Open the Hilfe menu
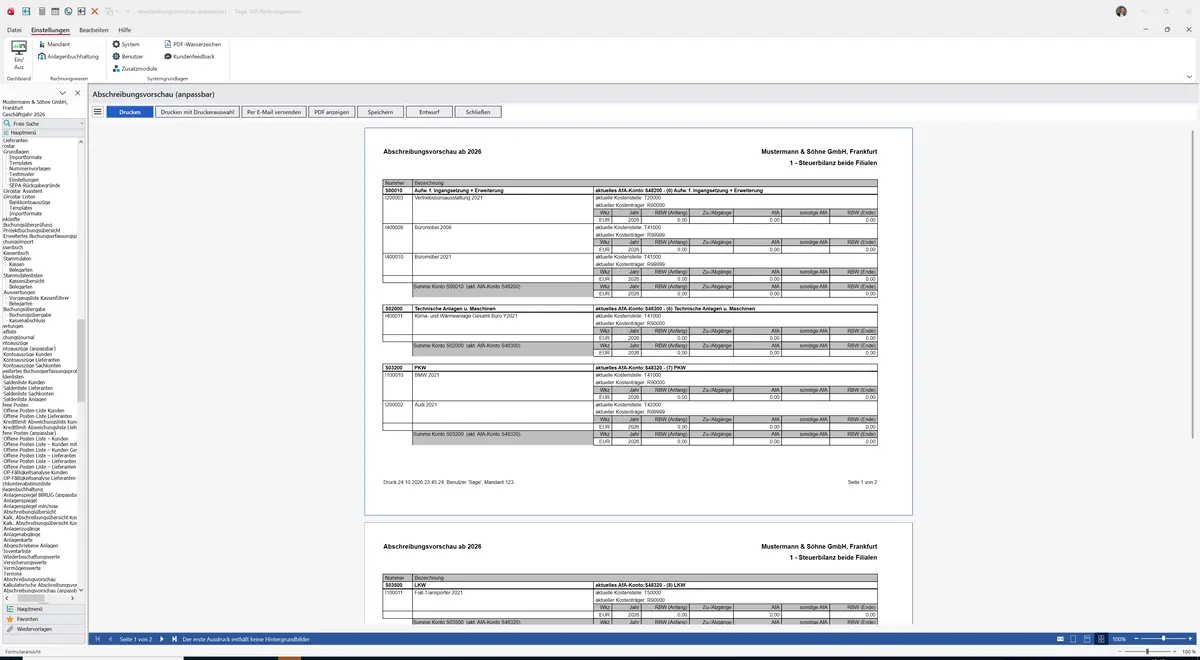Viewport: 1200px width, 660px height. coord(125,30)
